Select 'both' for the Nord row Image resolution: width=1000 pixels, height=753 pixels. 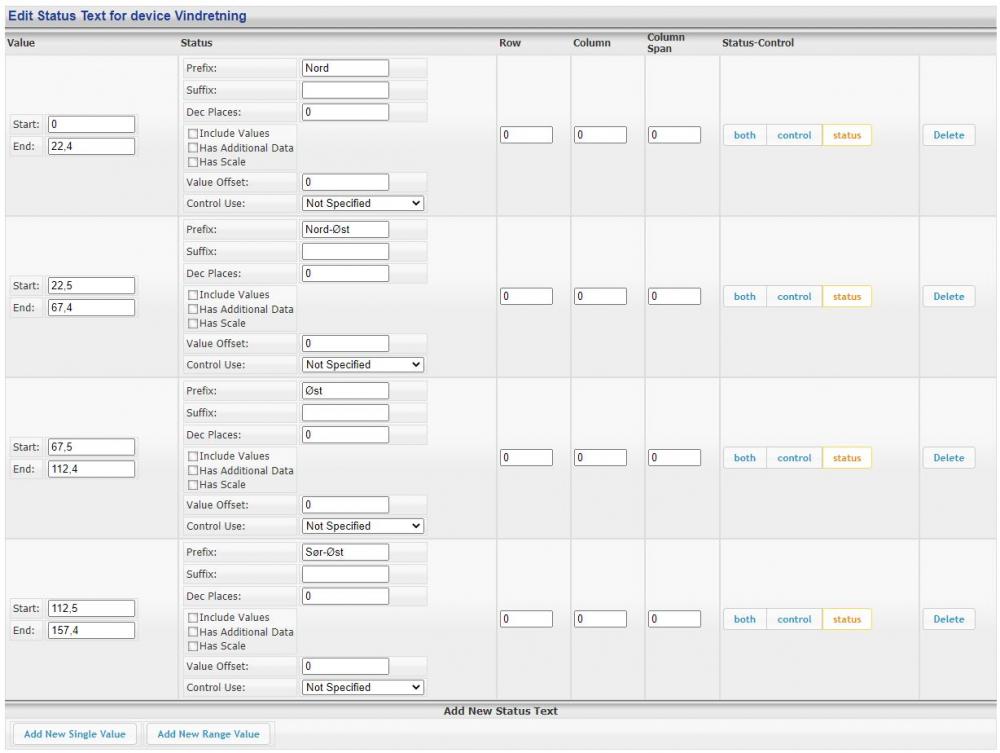tap(745, 135)
